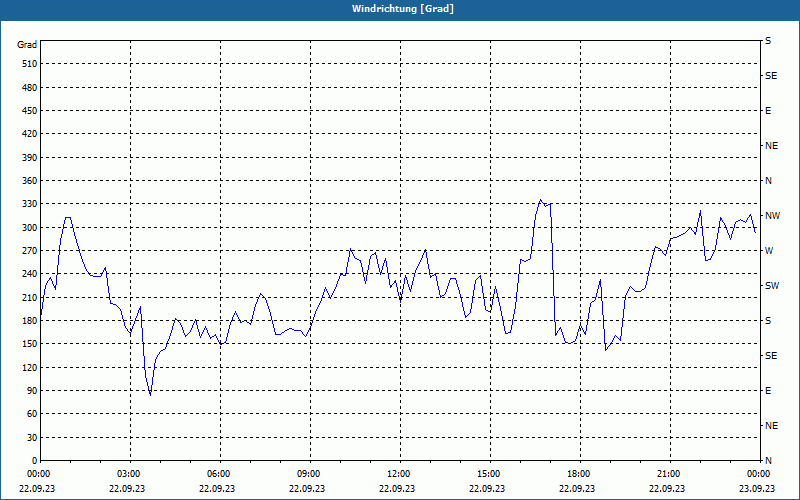Click the 510 y-axis value
This screenshot has height=500, width=800.
tap(29, 64)
